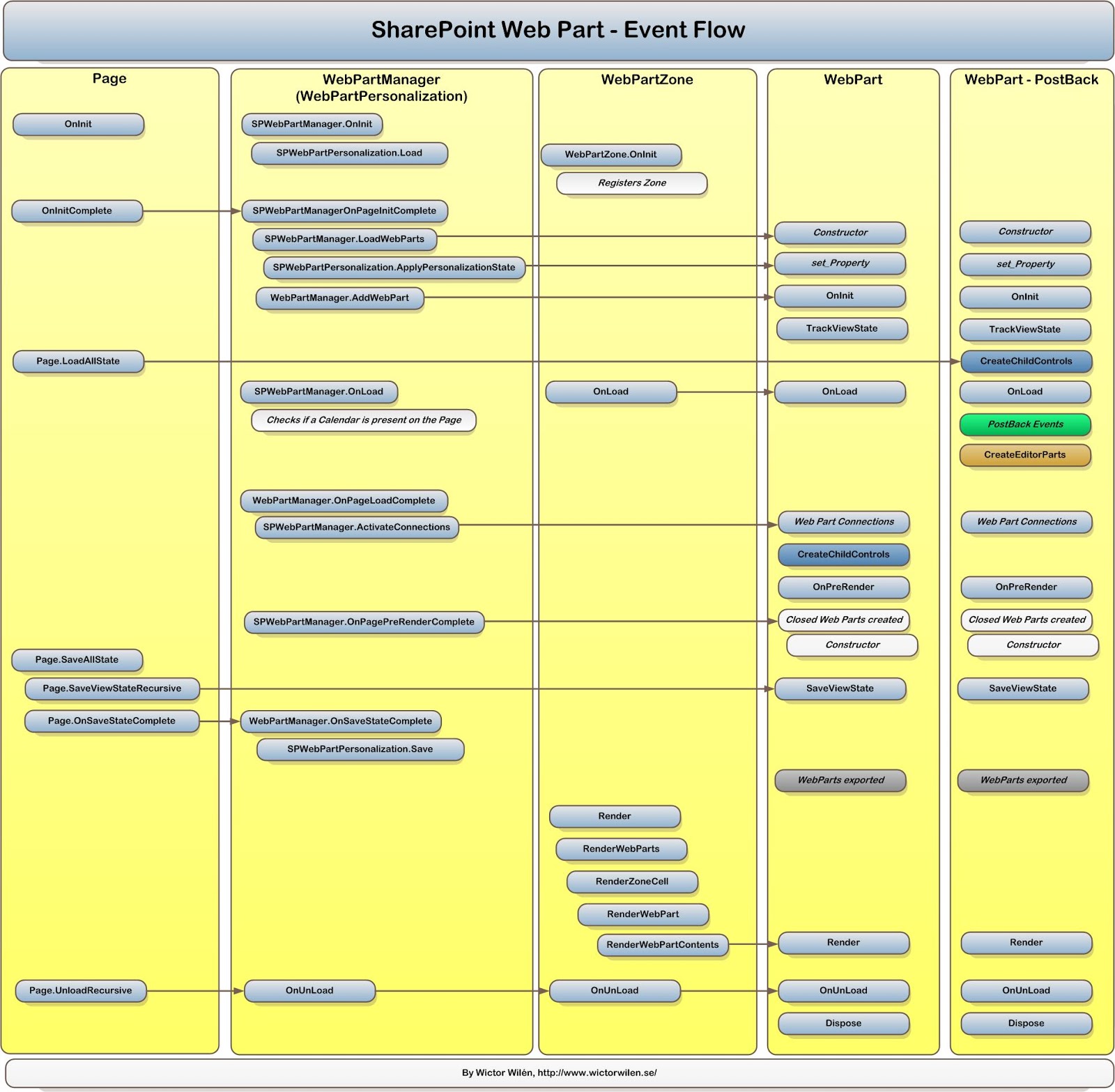The width and height of the screenshot is (1115, 1092).
Task: Click the 'SPWebPartPersonalization.Load' box
Action: 349,153
